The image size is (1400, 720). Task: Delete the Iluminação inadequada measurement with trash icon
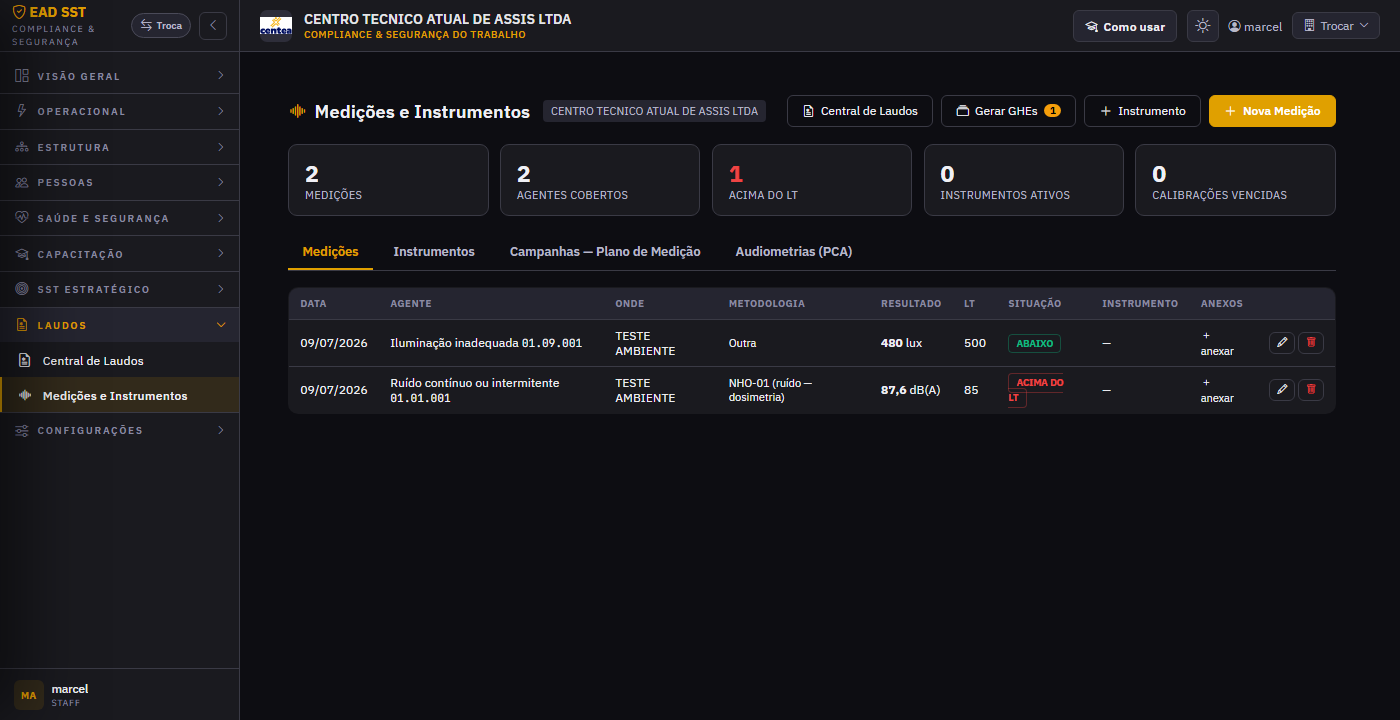[1311, 343]
